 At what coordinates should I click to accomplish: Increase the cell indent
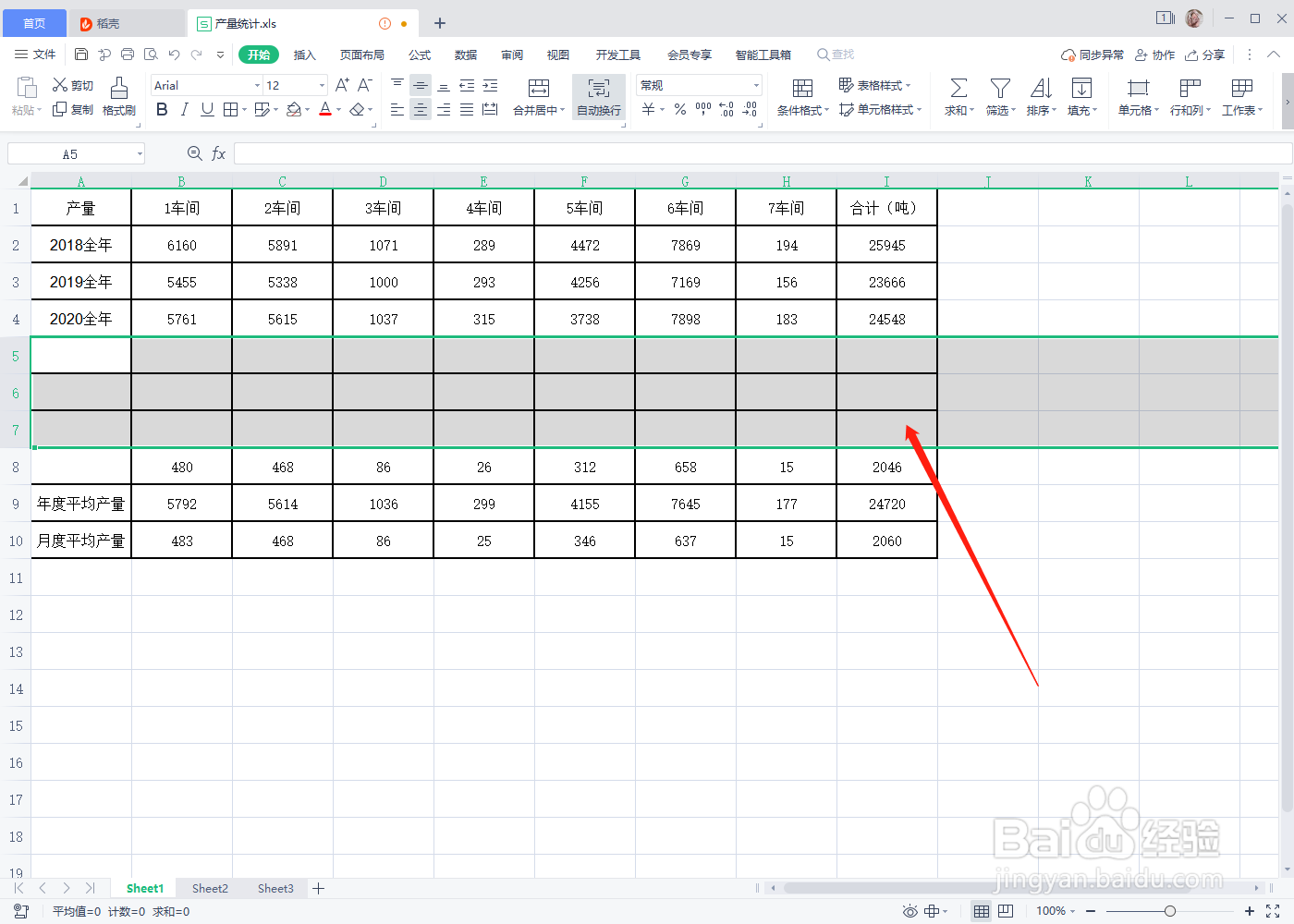click(x=490, y=85)
